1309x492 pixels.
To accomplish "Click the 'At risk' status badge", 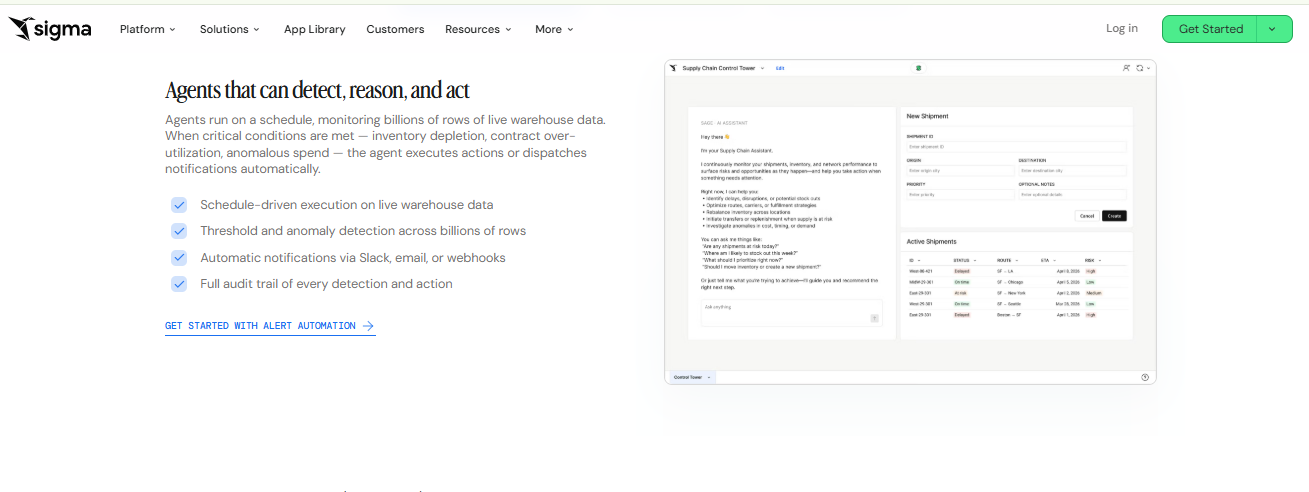I will pos(961,293).
